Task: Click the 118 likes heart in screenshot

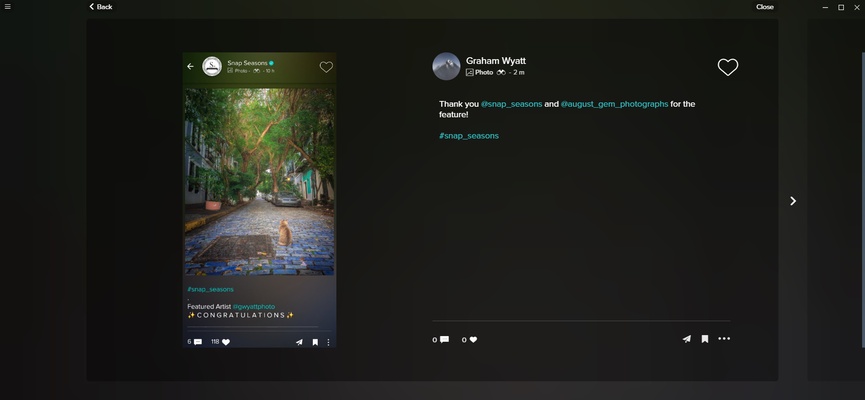Action: pos(226,342)
